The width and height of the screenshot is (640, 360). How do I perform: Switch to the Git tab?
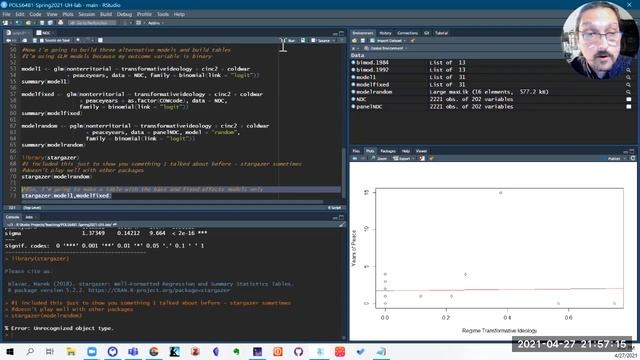tap(427, 33)
